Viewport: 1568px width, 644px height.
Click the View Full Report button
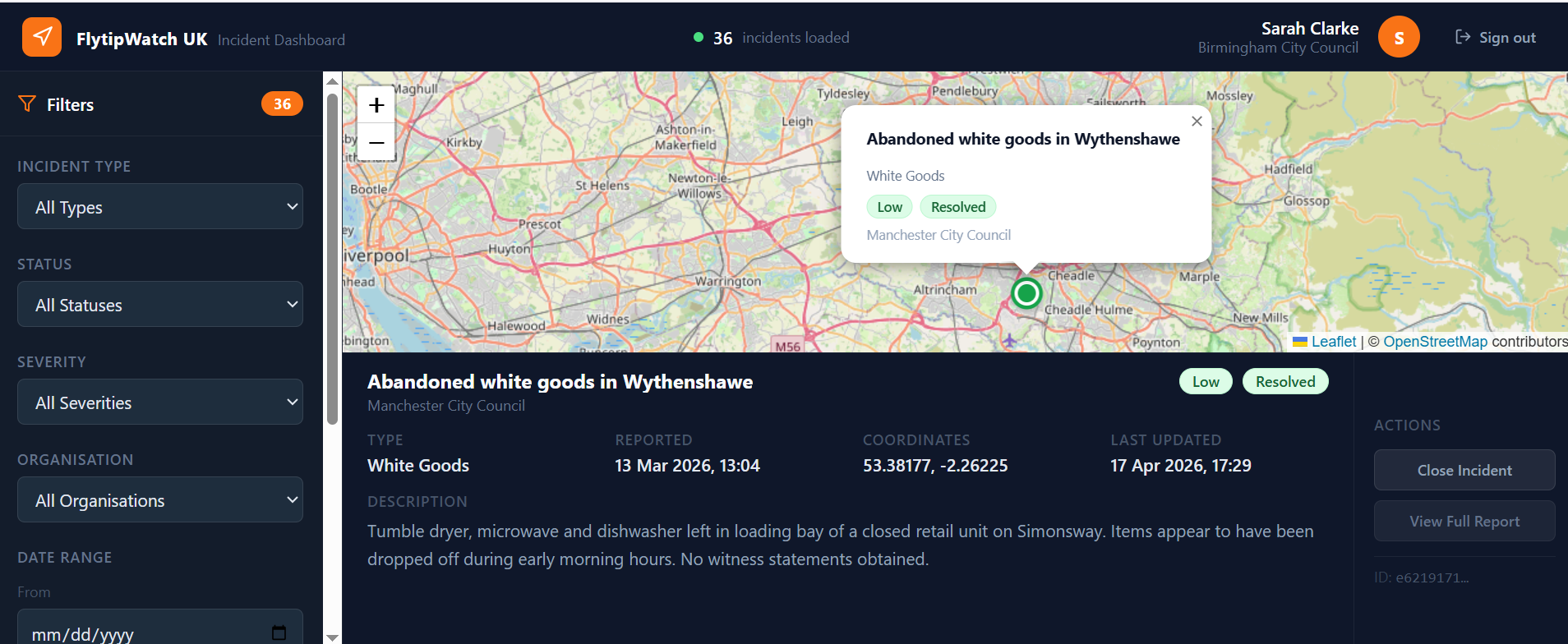click(1464, 521)
